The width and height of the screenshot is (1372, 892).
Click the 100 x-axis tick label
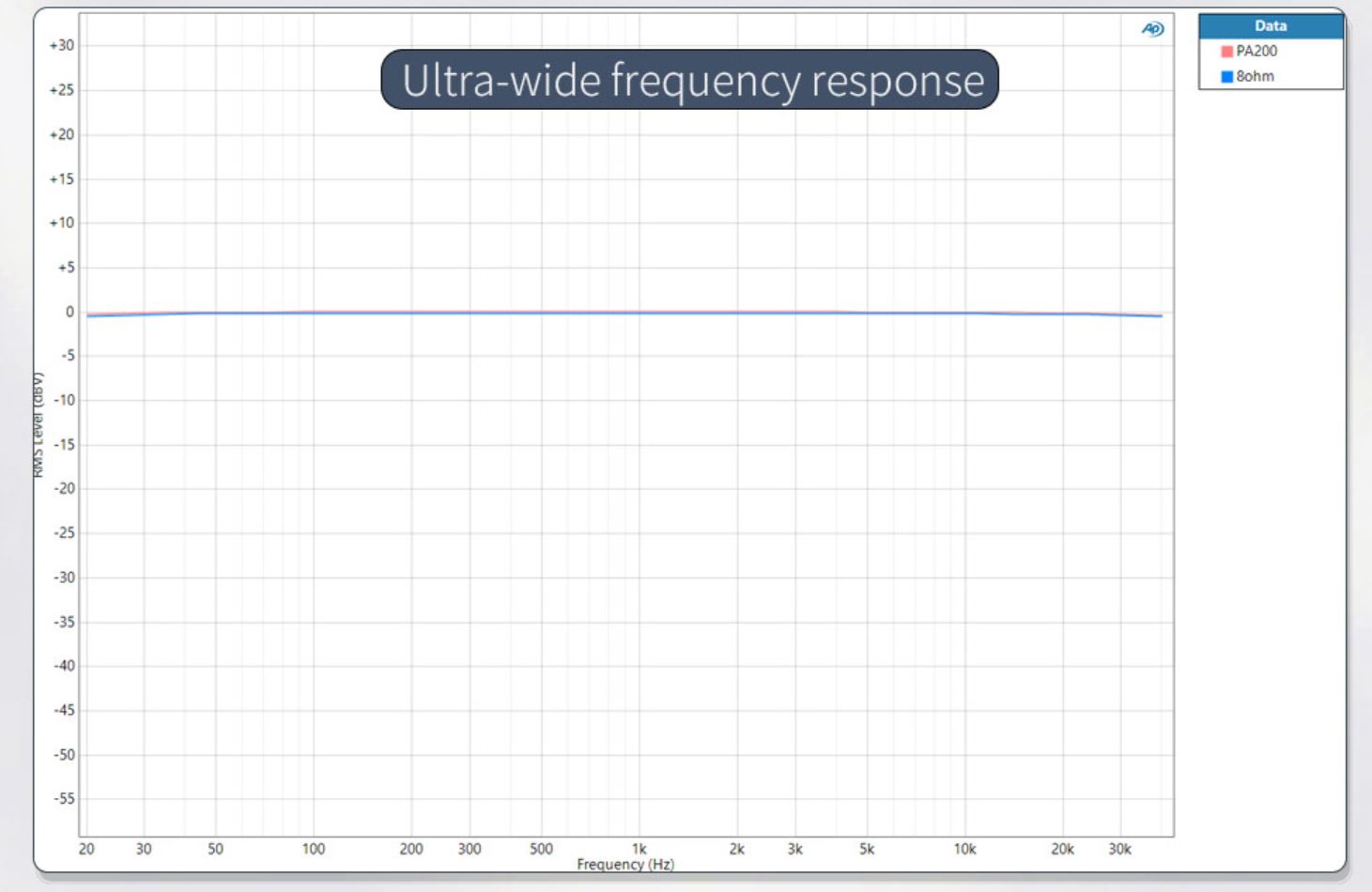coord(313,849)
